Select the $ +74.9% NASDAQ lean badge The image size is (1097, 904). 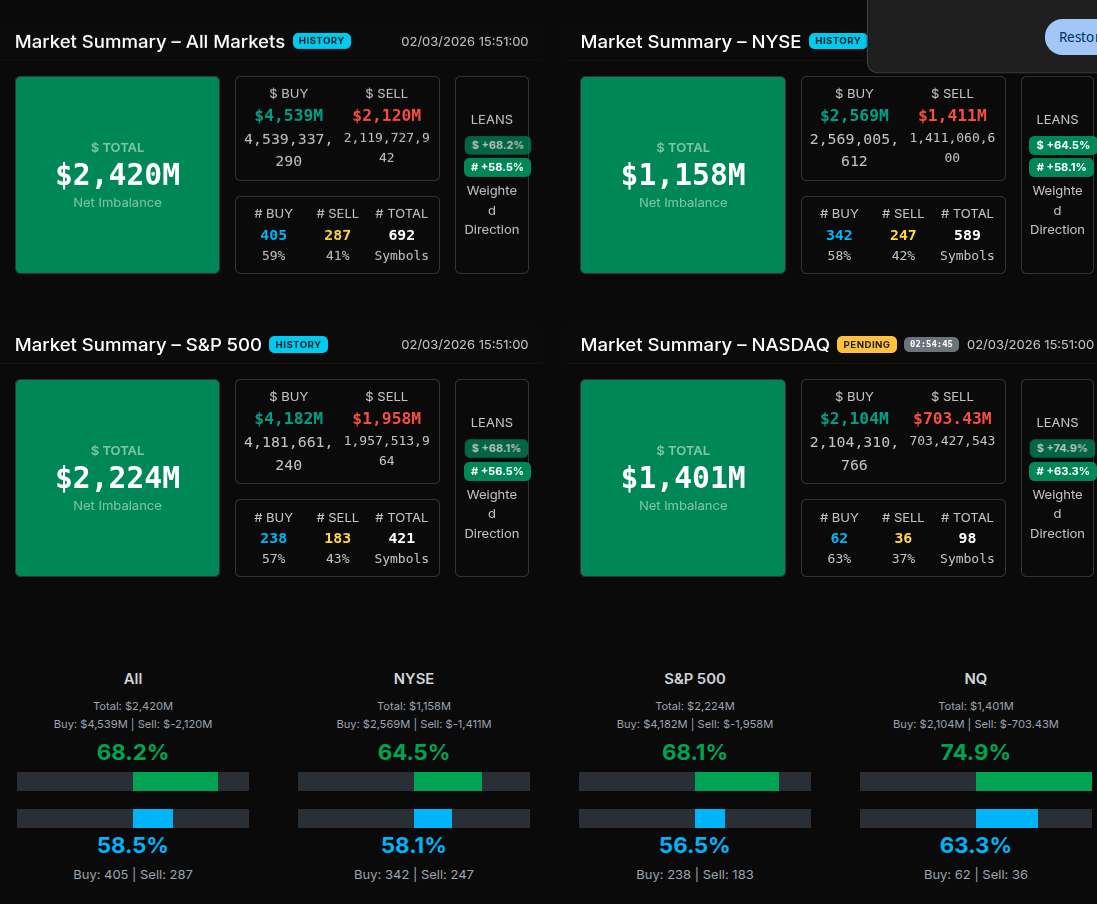click(1063, 448)
